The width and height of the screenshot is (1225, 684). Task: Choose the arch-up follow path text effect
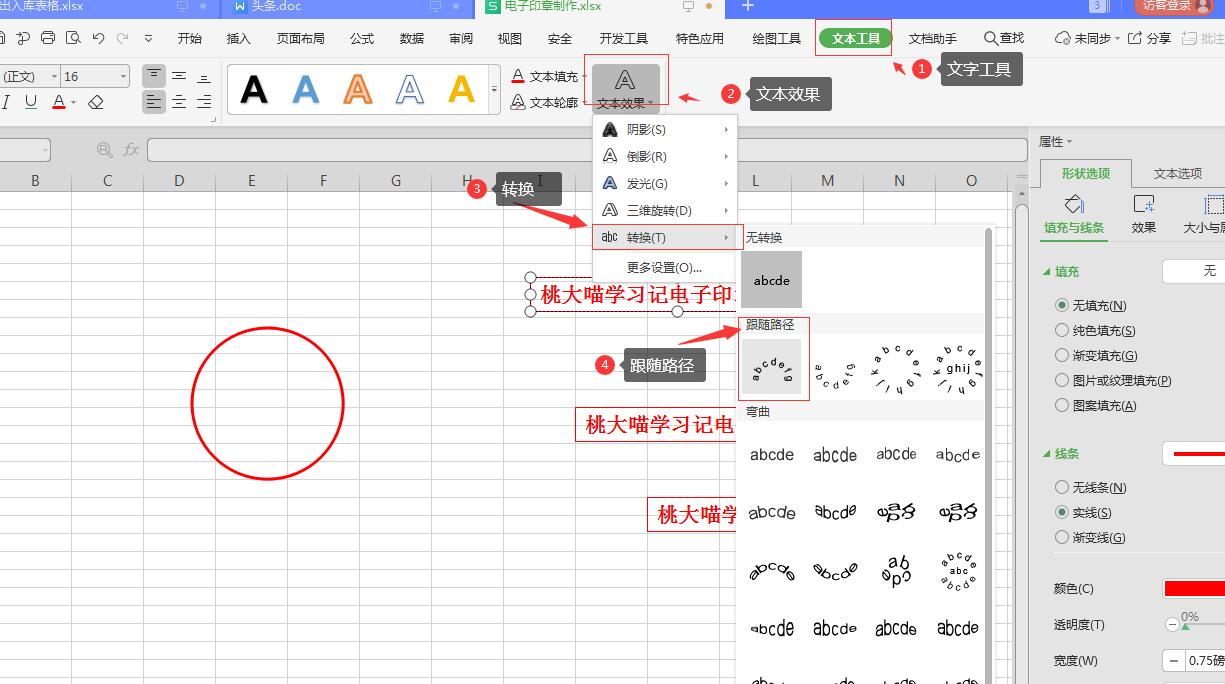click(x=771, y=368)
